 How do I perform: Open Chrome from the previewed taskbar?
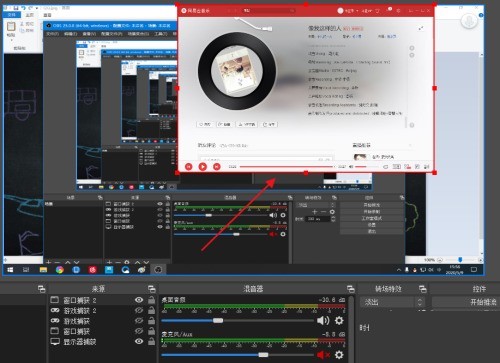(60, 270)
